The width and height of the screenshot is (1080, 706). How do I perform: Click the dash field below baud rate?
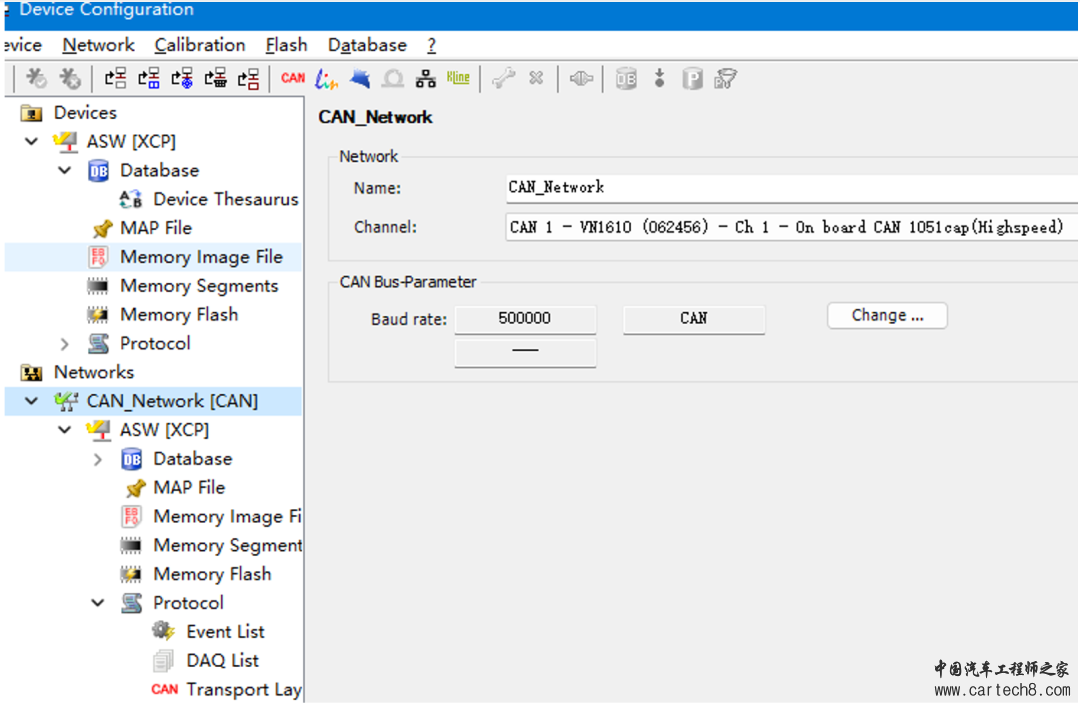[525, 352]
